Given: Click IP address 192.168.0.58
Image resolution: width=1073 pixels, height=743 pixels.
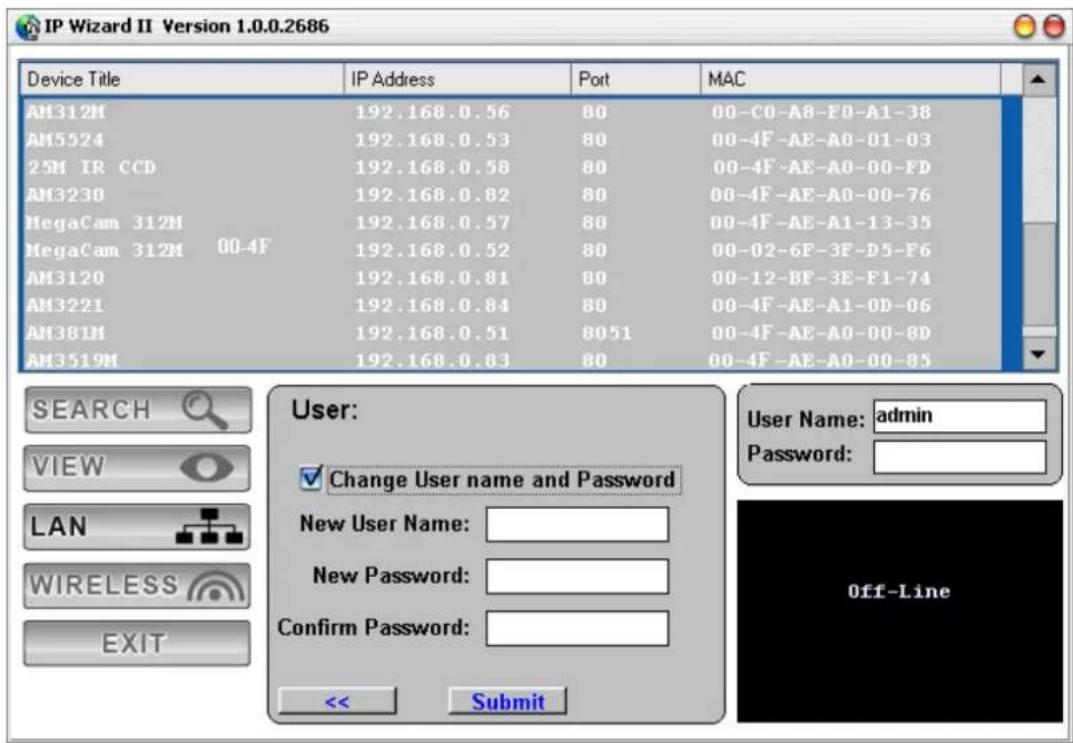Looking at the screenshot, I should click(432, 168).
